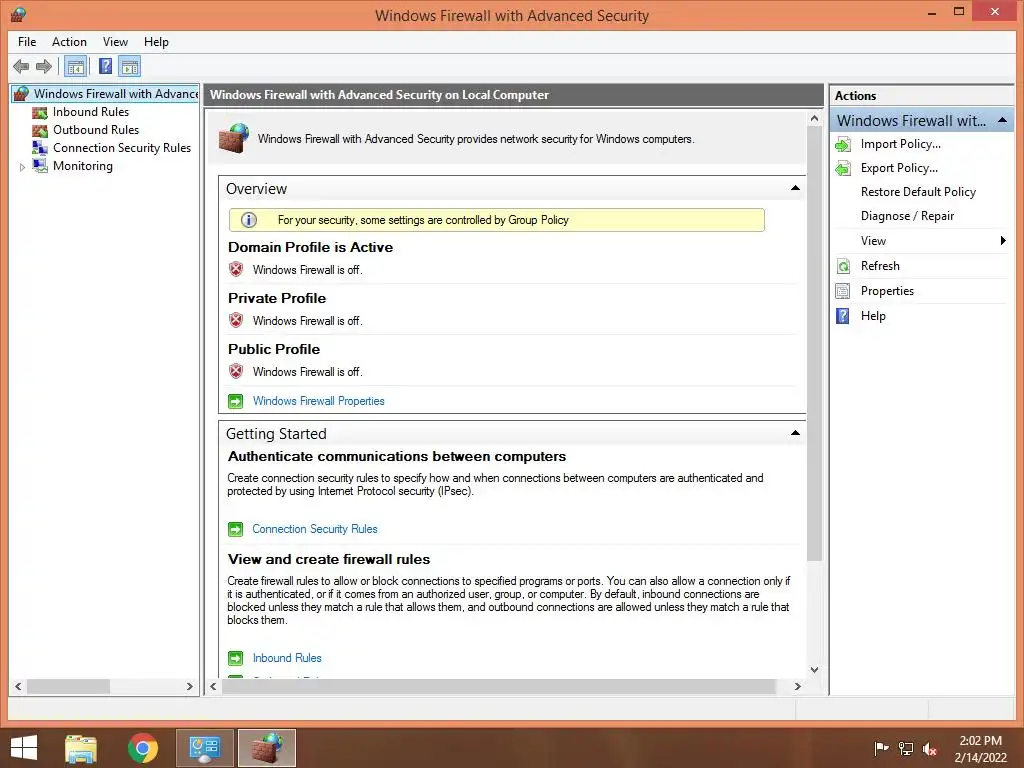This screenshot has width=1024, height=768.
Task: Open Outbound Rules in the console tree
Action: point(96,129)
